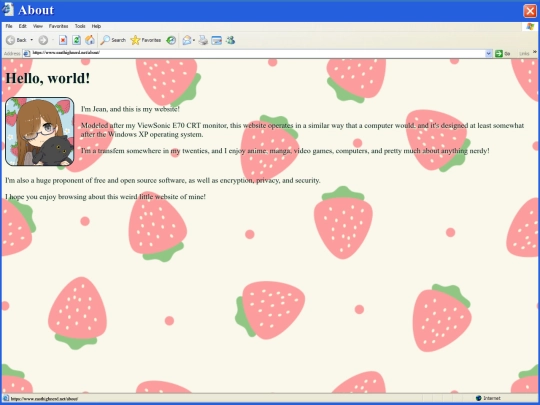Open the Edit menu

click(x=22, y=26)
